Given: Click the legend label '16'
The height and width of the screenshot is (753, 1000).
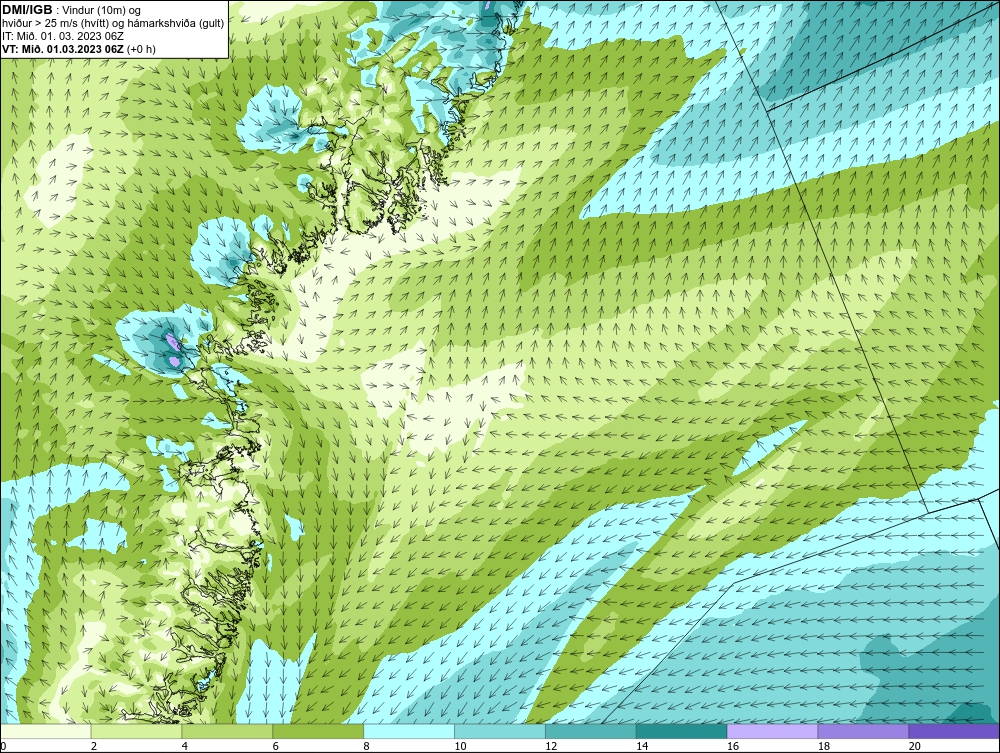Looking at the screenshot, I should pos(733,746).
